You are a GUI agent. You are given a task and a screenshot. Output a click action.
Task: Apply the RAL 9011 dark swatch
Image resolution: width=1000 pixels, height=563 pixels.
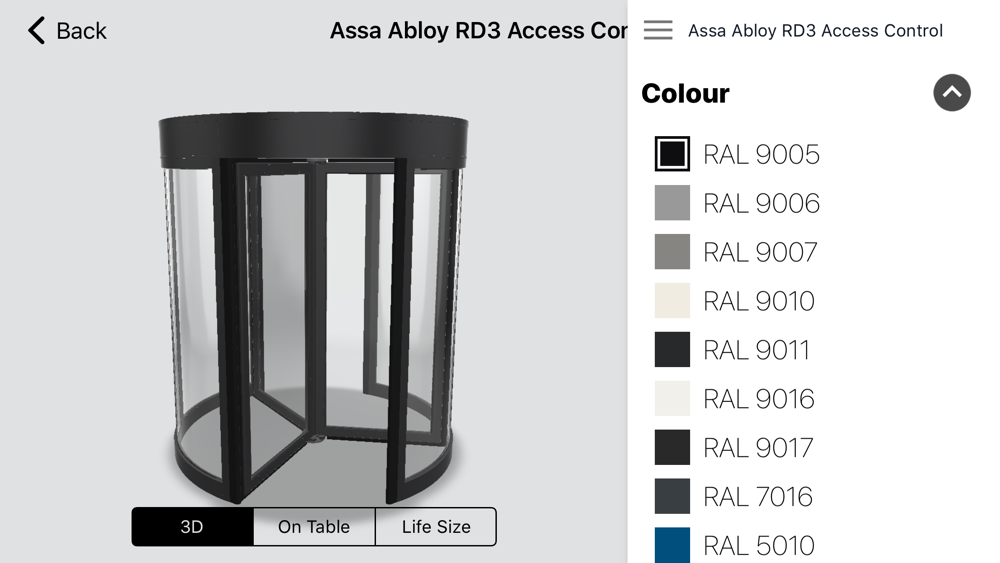tap(672, 350)
